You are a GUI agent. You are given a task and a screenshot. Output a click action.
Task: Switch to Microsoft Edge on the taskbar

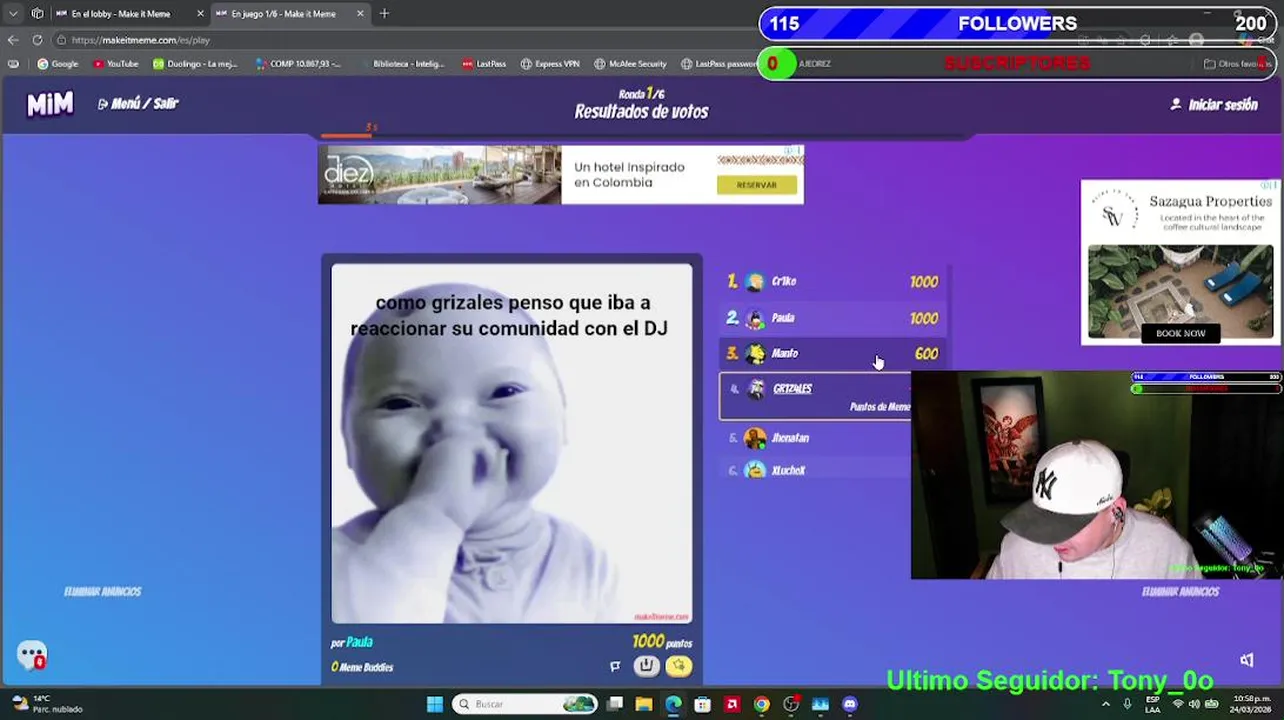click(673, 704)
